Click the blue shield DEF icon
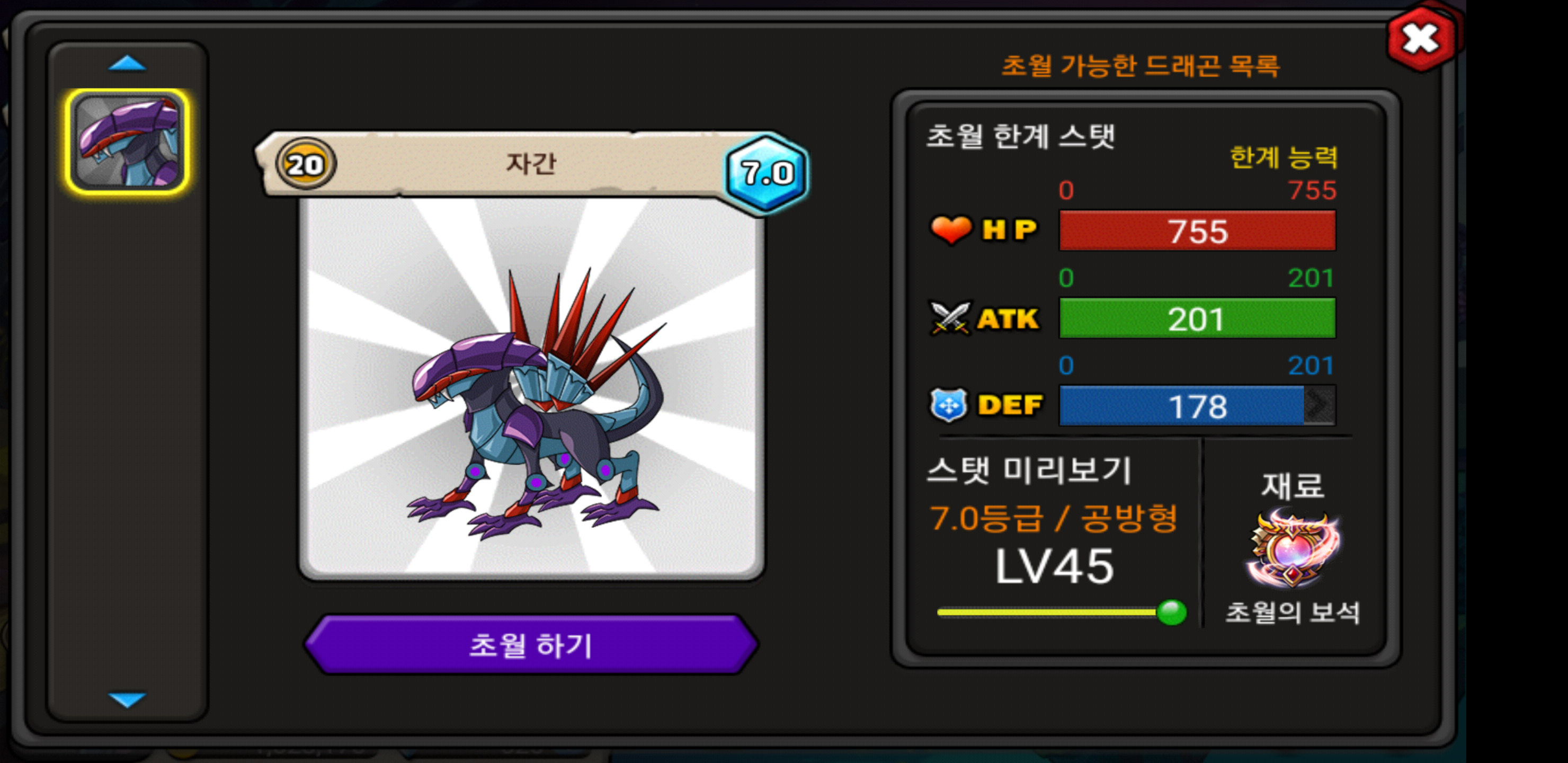 coord(949,405)
